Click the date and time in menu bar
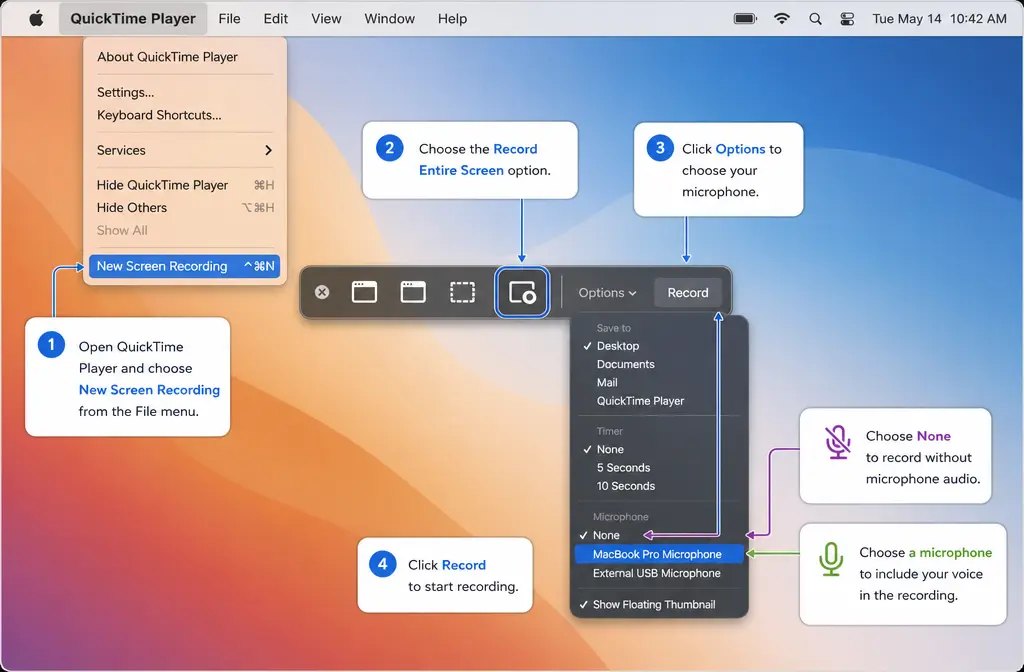1024x672 pixels. point(939,19)
